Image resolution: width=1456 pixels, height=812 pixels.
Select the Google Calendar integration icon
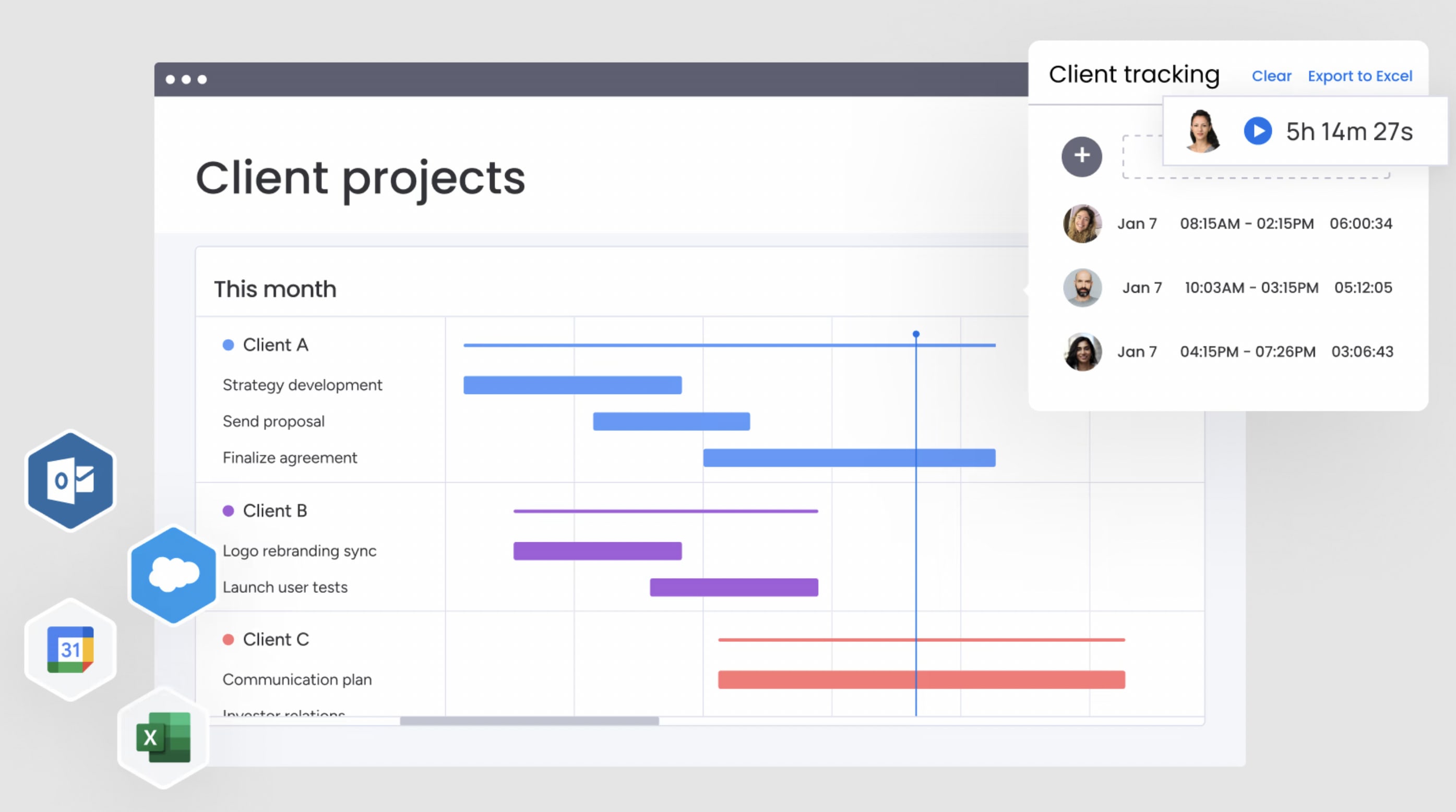pyautogui.click(x=70, y=648)
